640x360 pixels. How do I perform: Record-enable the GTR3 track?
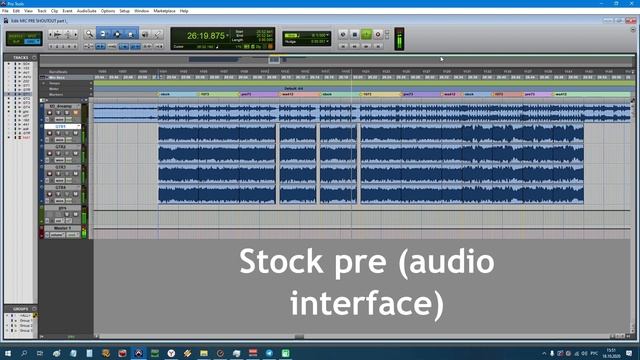(50, 174)
